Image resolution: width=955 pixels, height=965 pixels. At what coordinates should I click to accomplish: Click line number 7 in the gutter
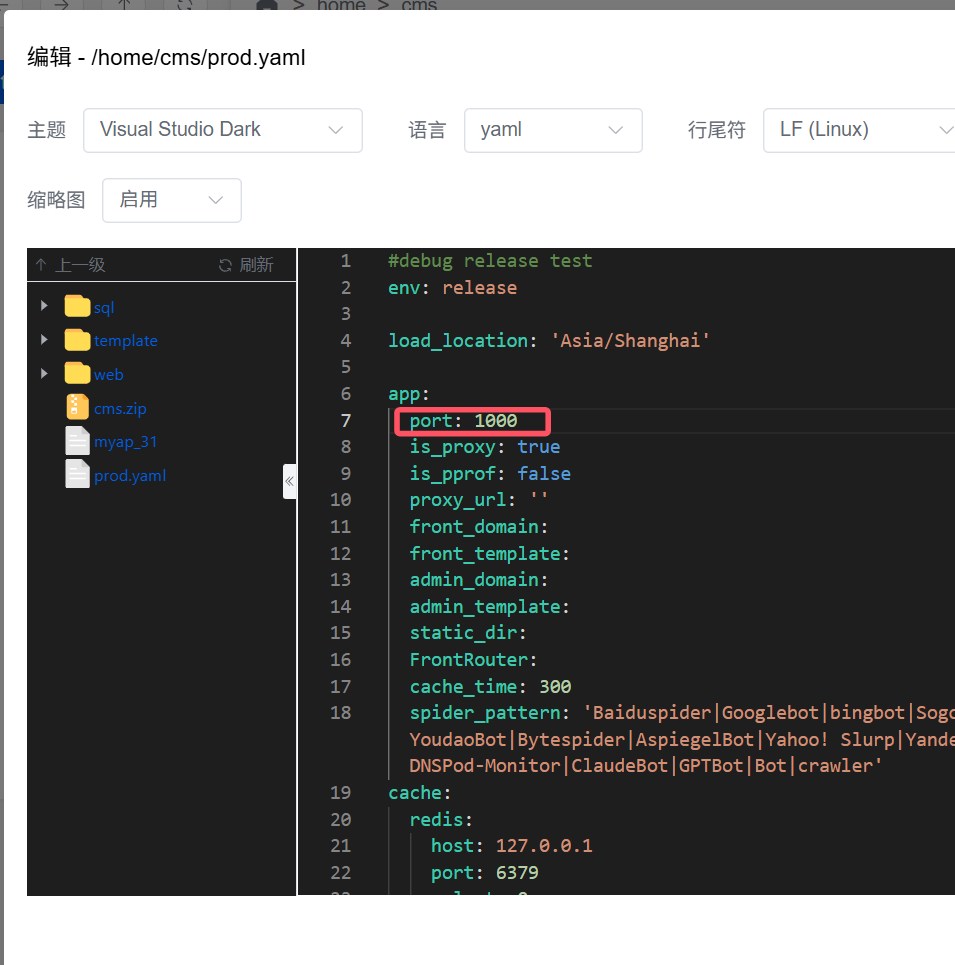click(345, 421)
